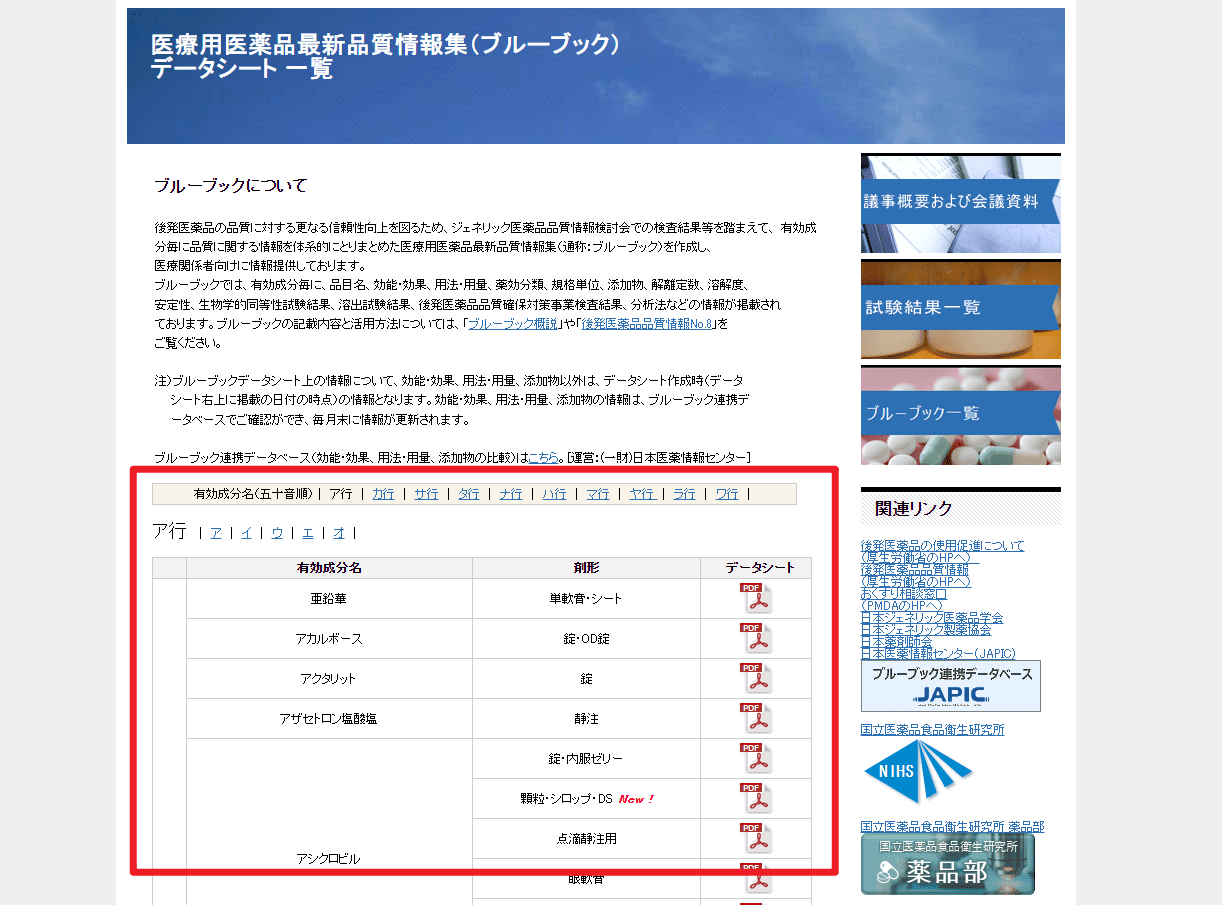Open the PDF data sheet for アクタリット
This screenshot has height=905, width=1222.
[x=756, y=678]
